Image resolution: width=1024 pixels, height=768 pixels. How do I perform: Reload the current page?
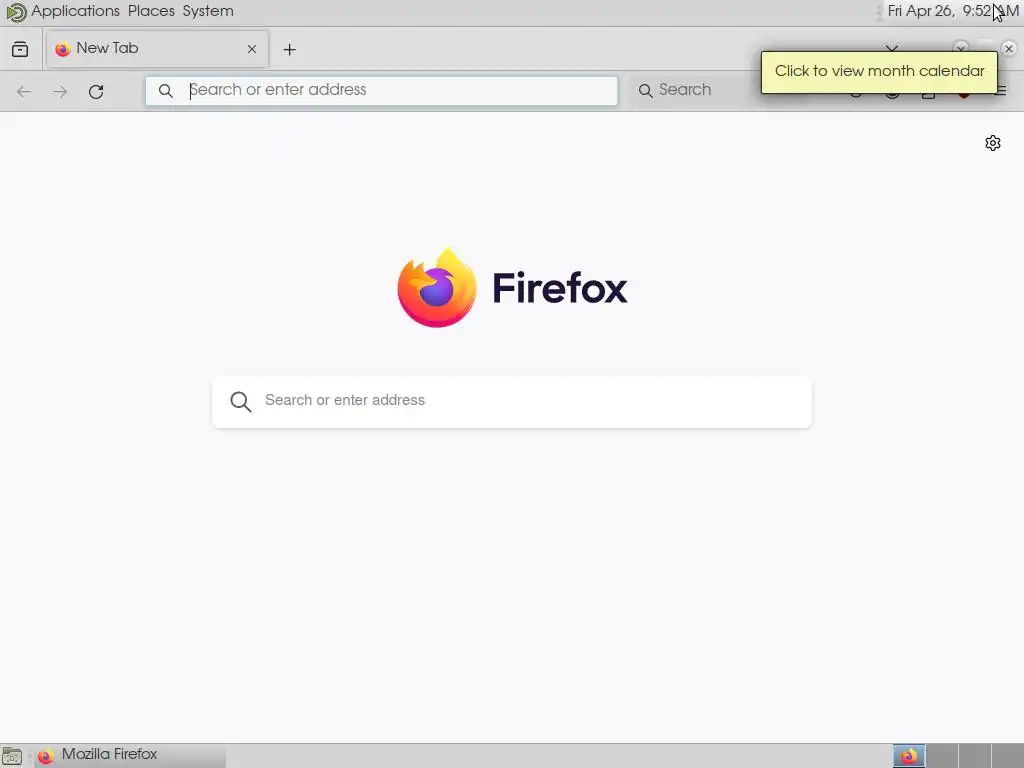pyautogui.click(x=96, y=91)
